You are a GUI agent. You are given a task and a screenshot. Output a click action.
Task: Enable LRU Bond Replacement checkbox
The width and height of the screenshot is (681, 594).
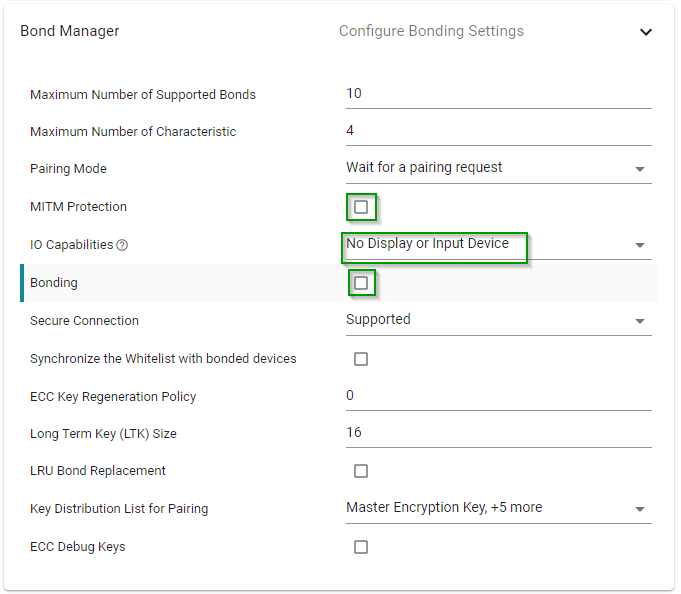(x=361, y=471)
